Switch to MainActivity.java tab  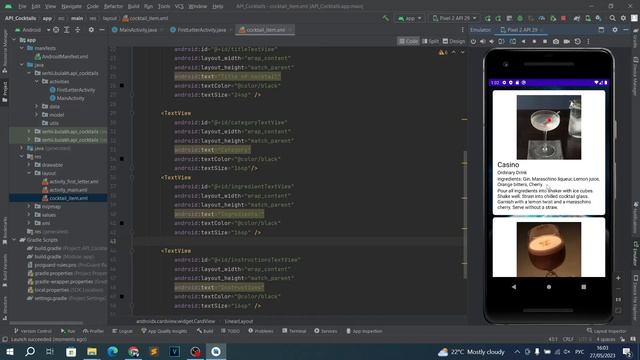click(138, 30)
